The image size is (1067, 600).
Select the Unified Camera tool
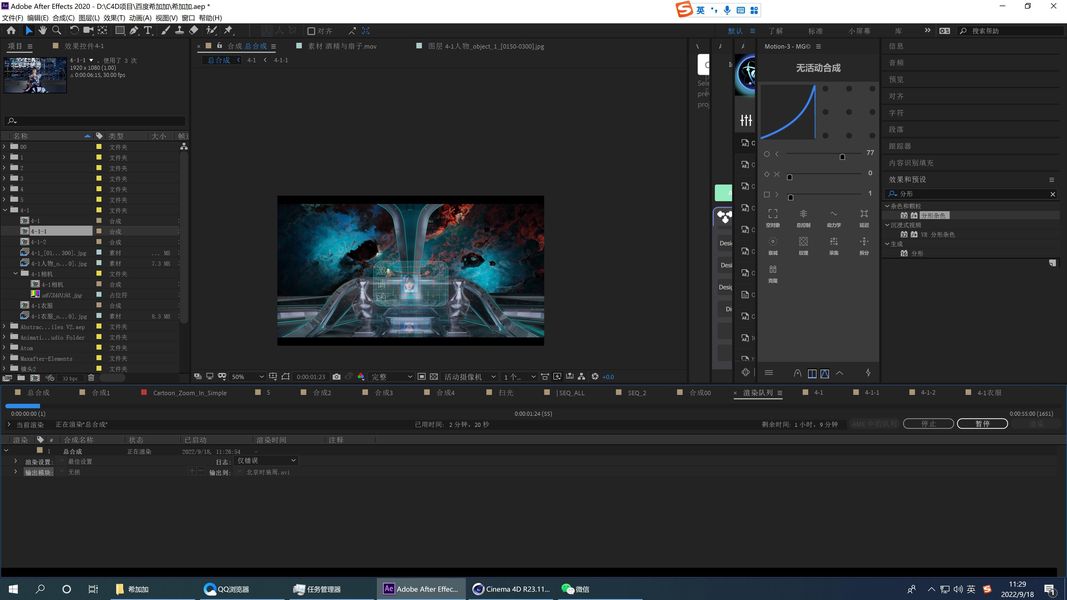(x=88, y=31)
